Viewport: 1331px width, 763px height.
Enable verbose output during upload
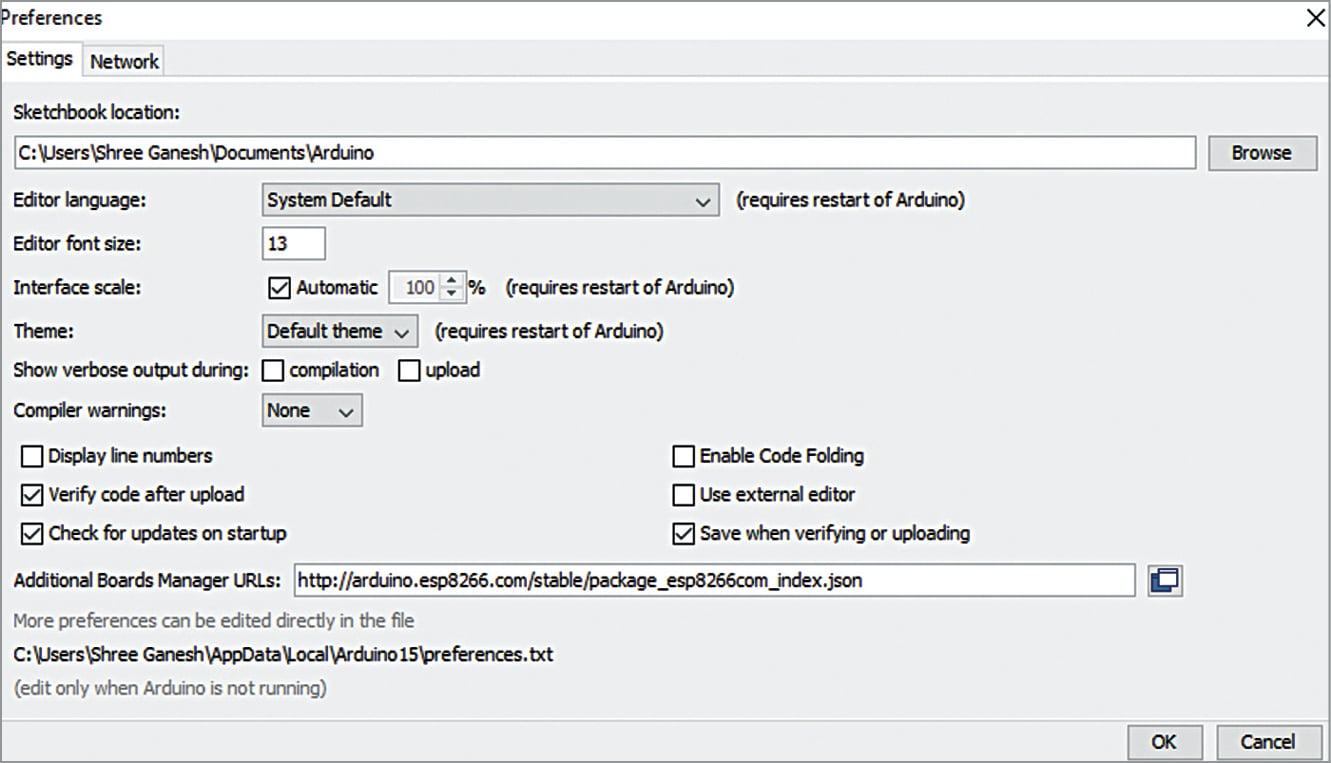coord(409,371)
